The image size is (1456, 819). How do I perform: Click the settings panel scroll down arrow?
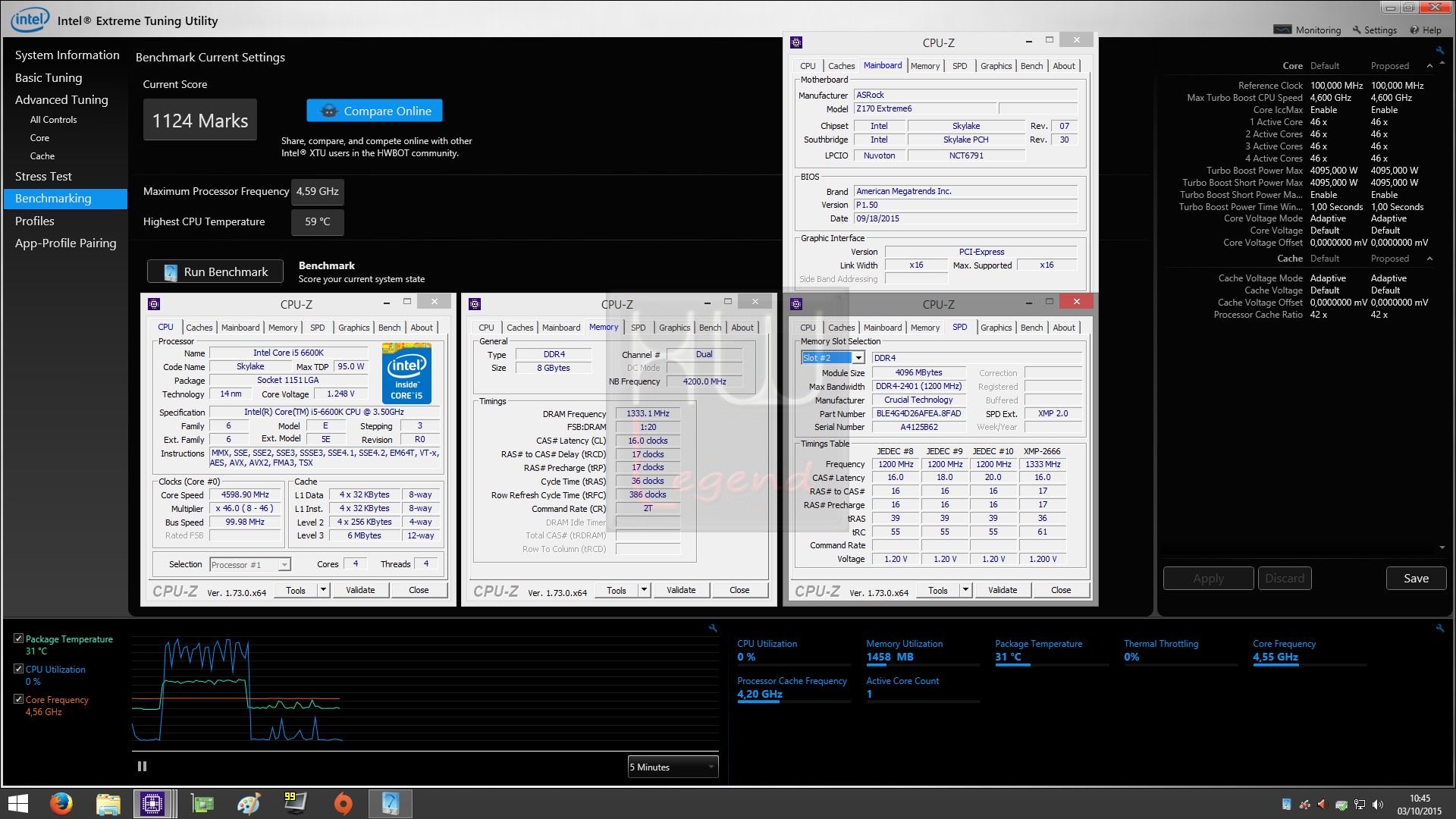pyautogui.click(x=1442, y=548)
